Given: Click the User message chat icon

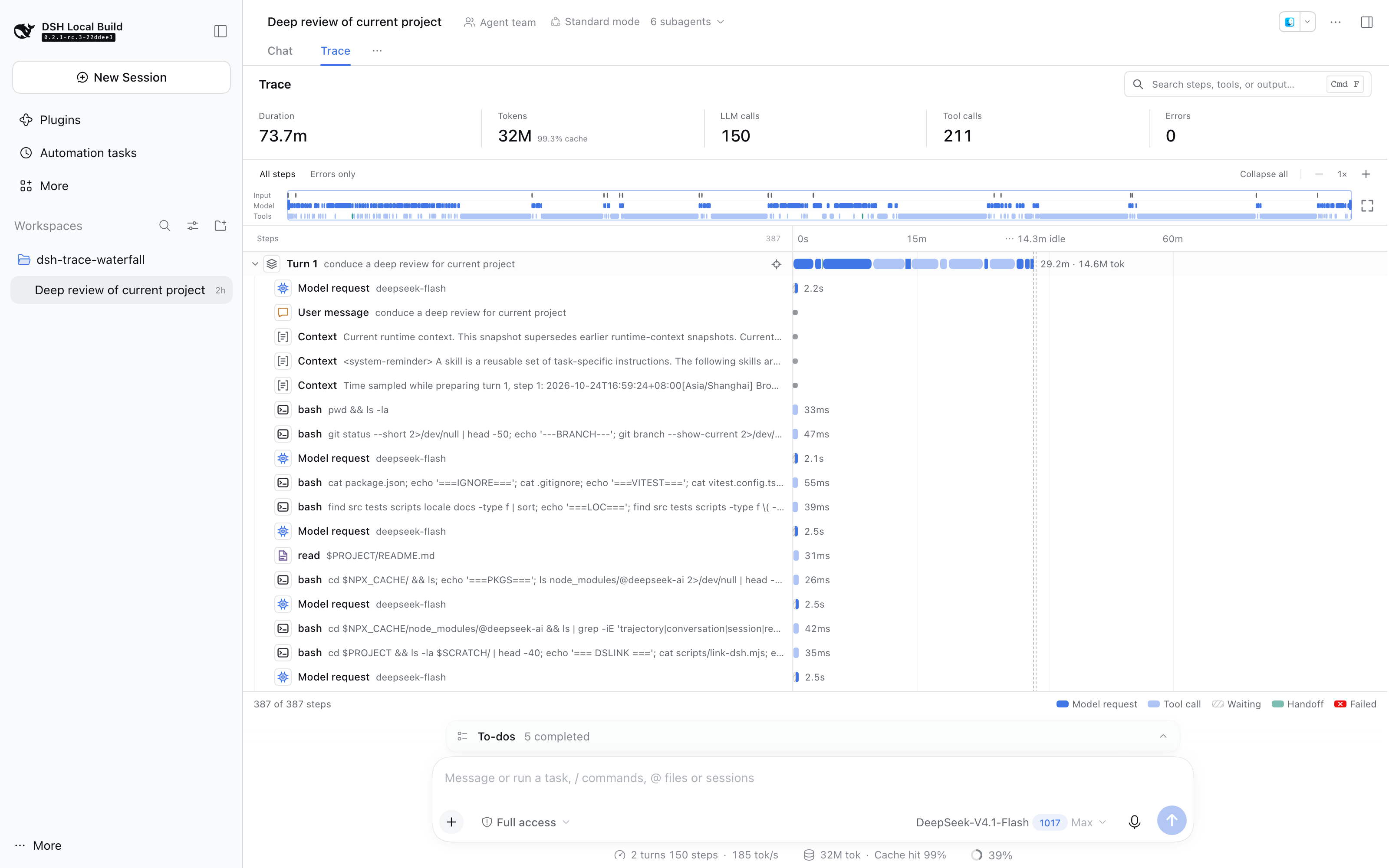Looking at the screenshot, I should (283, 312).
